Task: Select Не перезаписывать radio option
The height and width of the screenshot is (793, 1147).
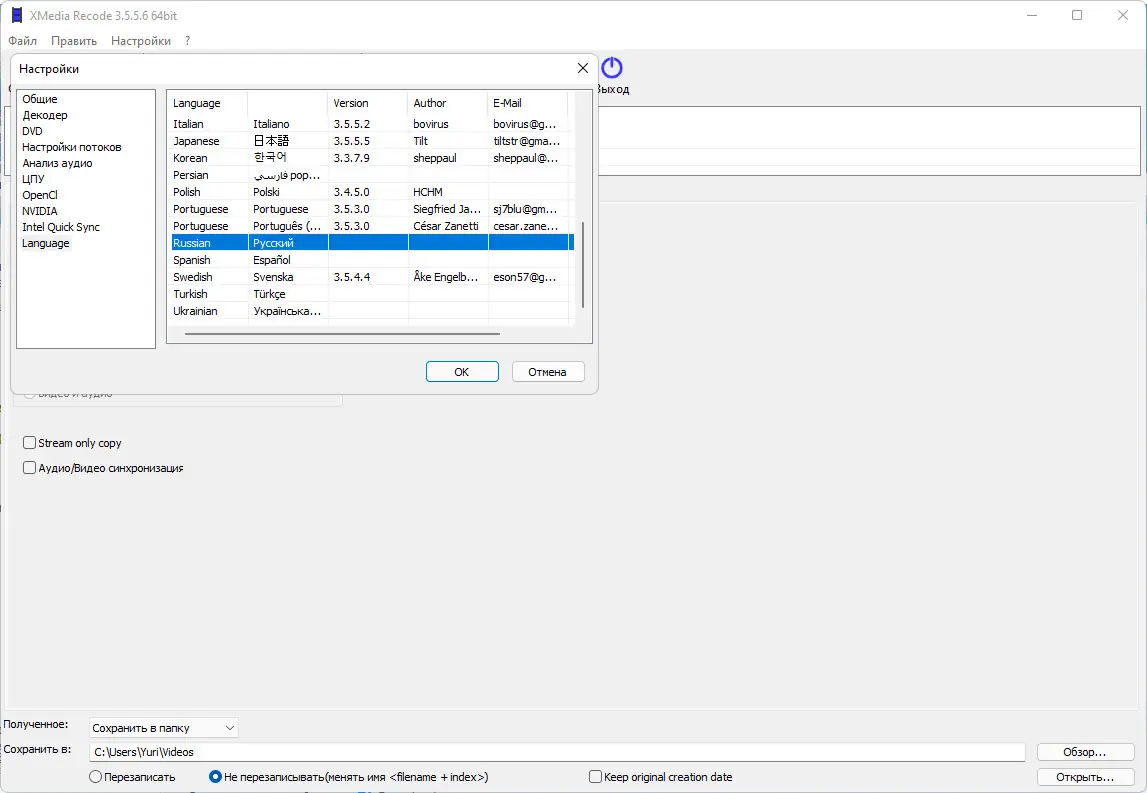Action: tap(215, 777)
